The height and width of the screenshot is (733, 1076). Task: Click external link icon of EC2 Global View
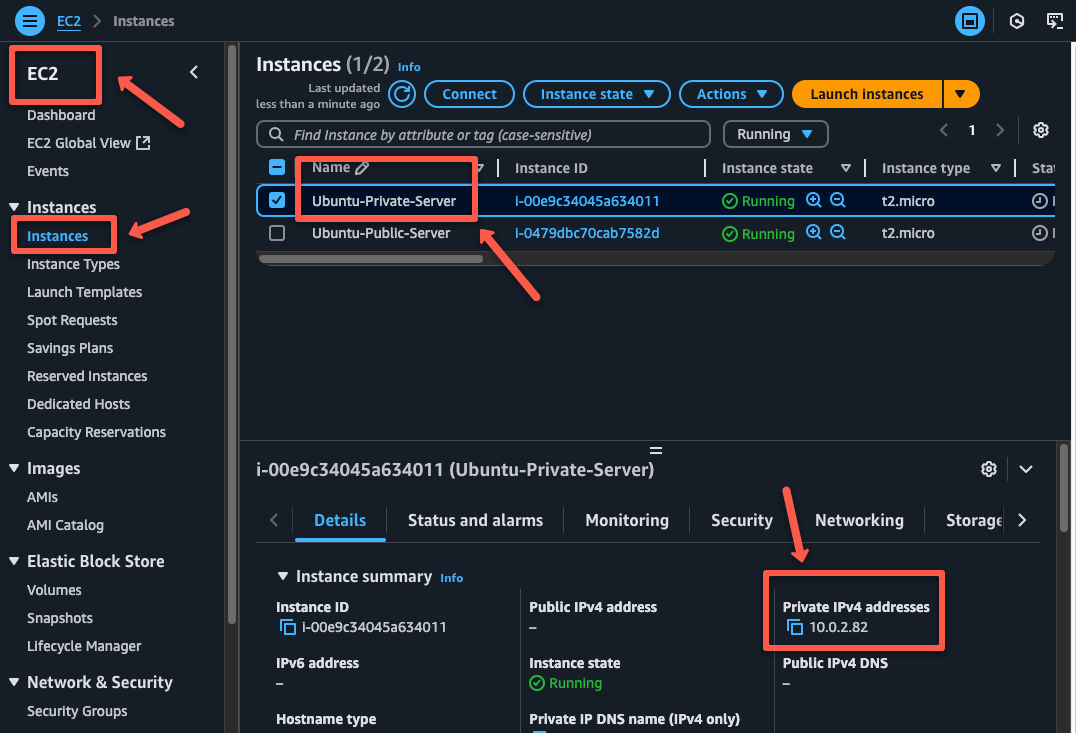(x=143, y=143)
